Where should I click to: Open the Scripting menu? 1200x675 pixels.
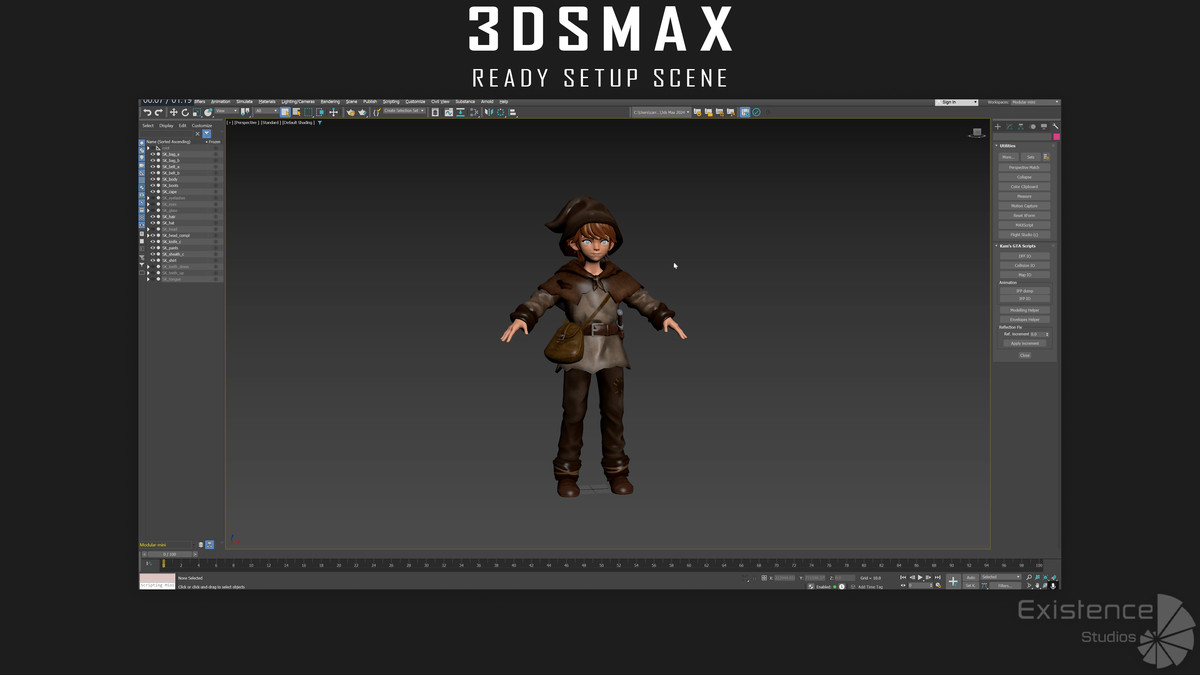391,102
